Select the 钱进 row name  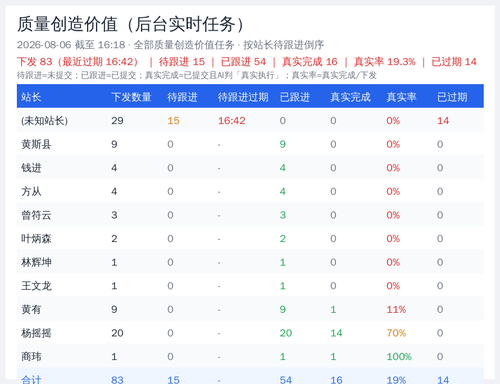pyautogui.click(x=31, y=168)
